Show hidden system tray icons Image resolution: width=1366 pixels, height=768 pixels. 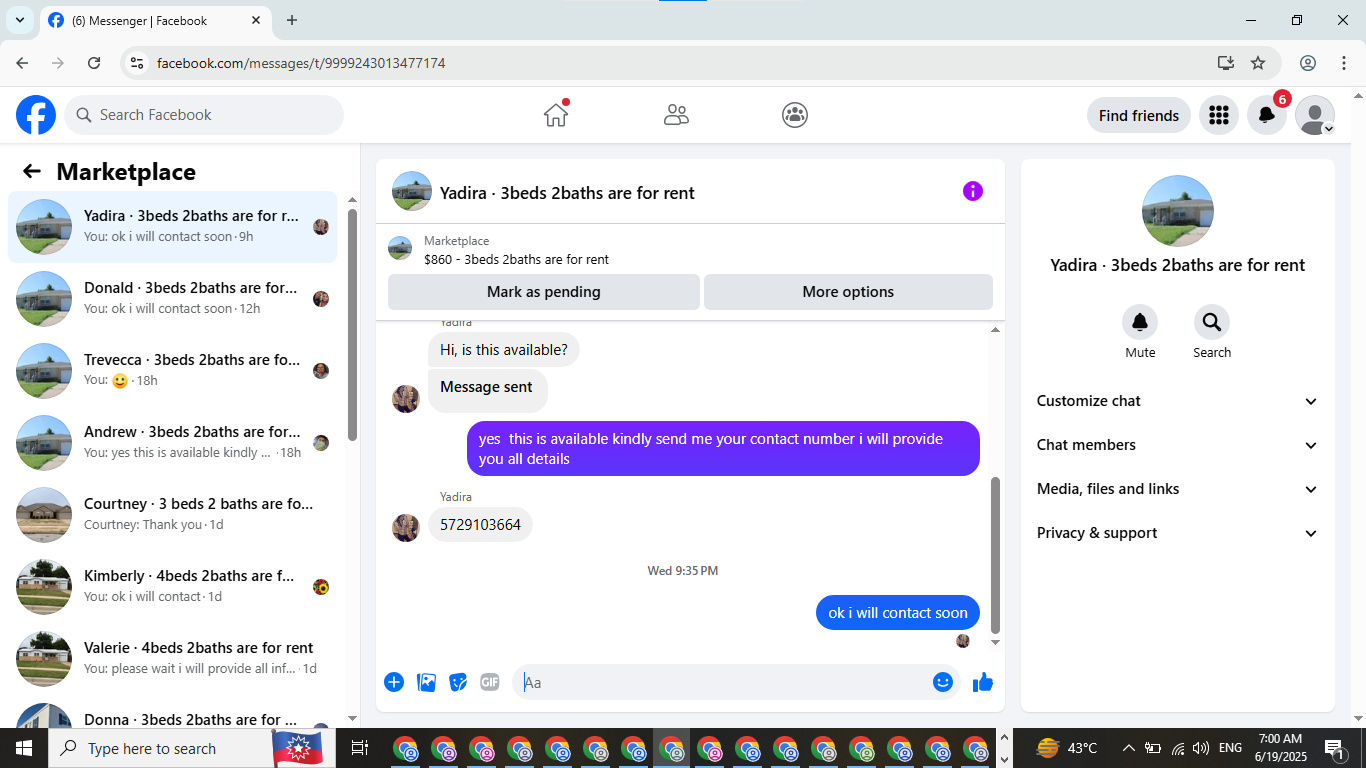coord(1128,748)
